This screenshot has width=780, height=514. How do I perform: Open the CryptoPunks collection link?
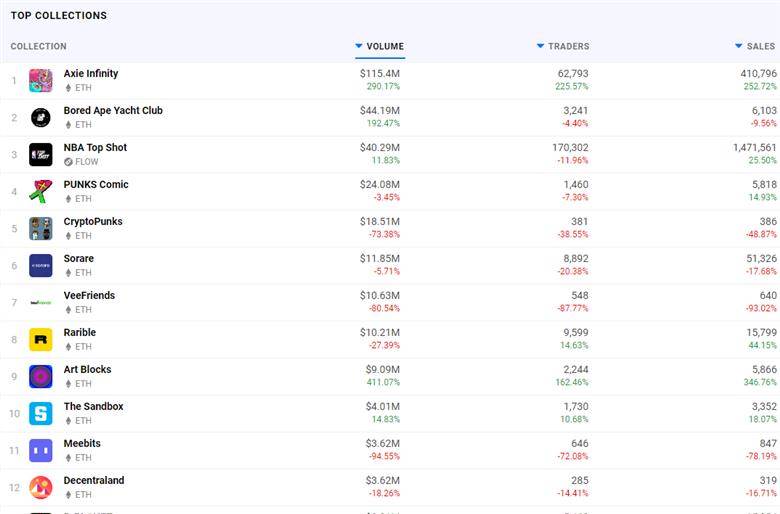[93, 221]
